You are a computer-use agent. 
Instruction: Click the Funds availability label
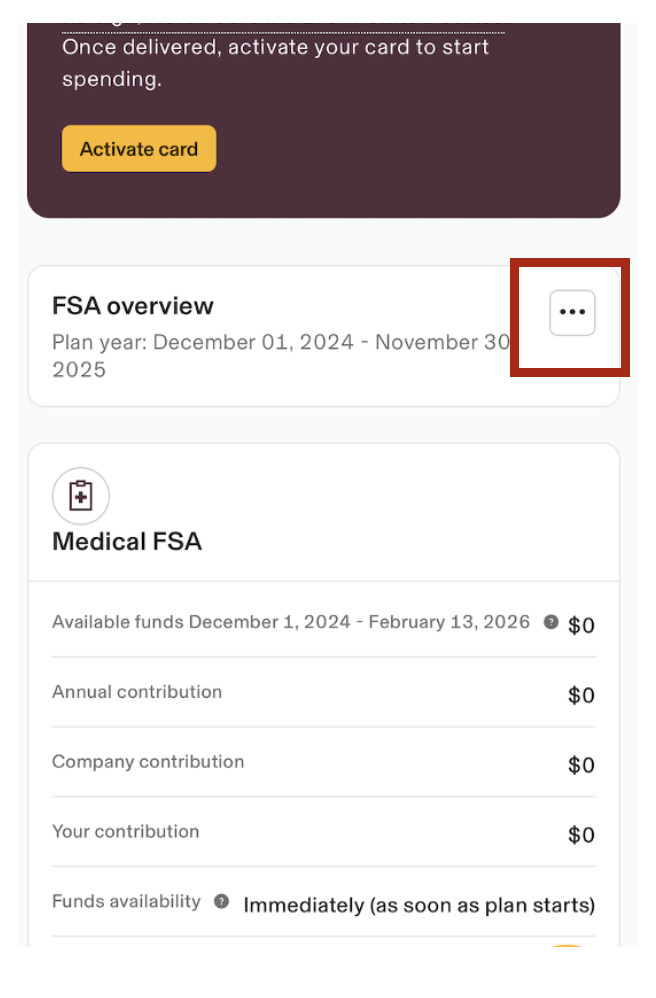(x=126, y=901)
